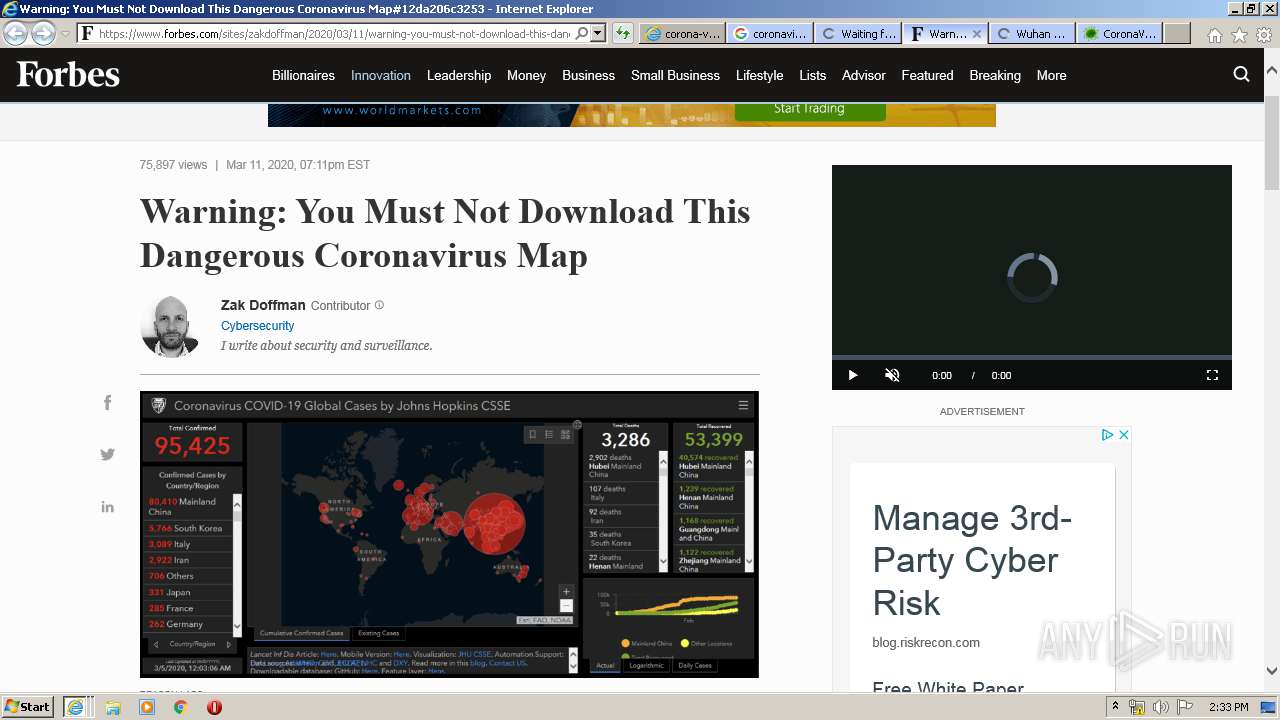Switch to the Wuhan tab
This screenshot has width=1280, height=720.
[1032, 33]
